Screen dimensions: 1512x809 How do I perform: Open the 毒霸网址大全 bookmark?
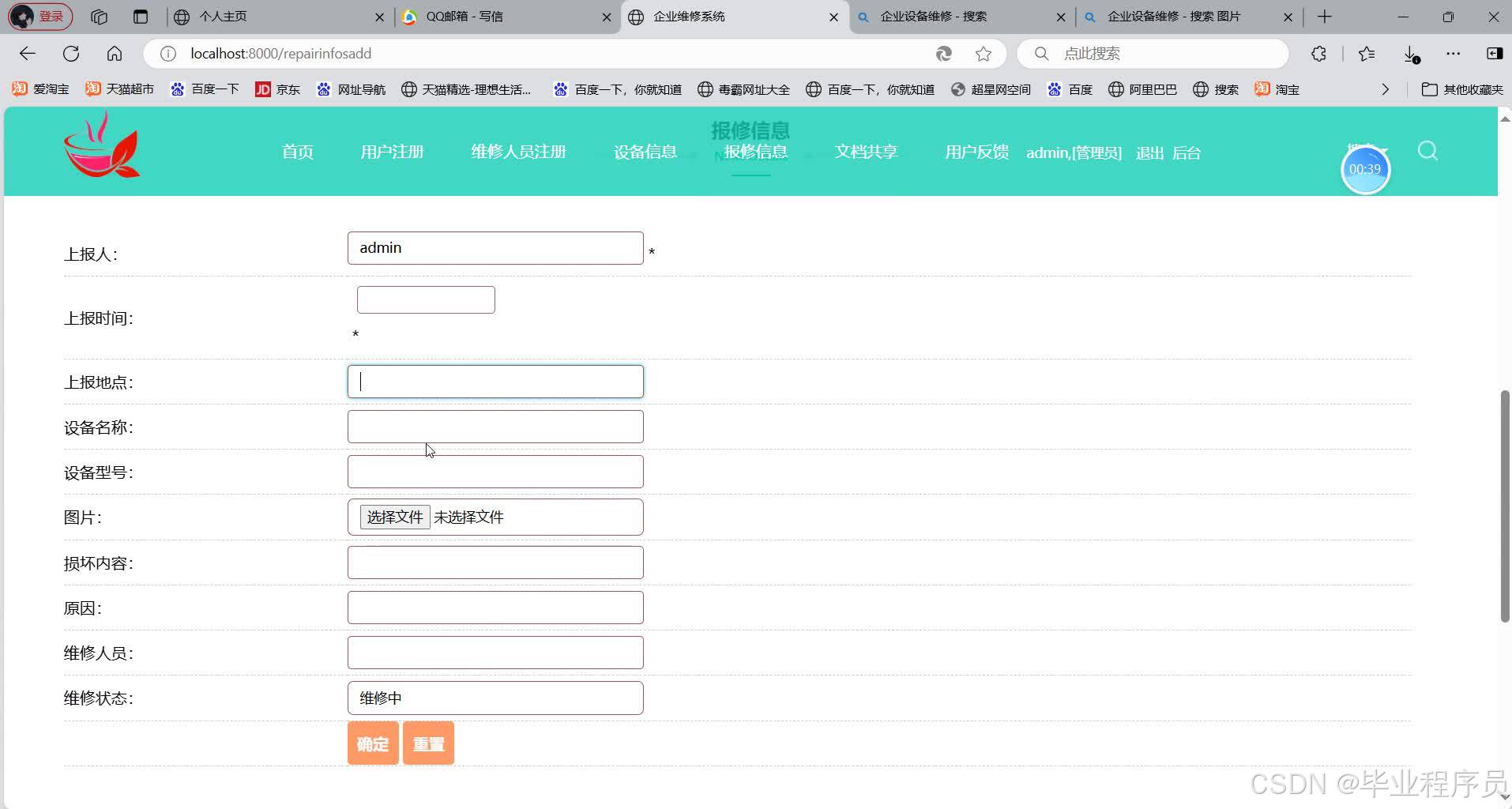click(743, 89)
